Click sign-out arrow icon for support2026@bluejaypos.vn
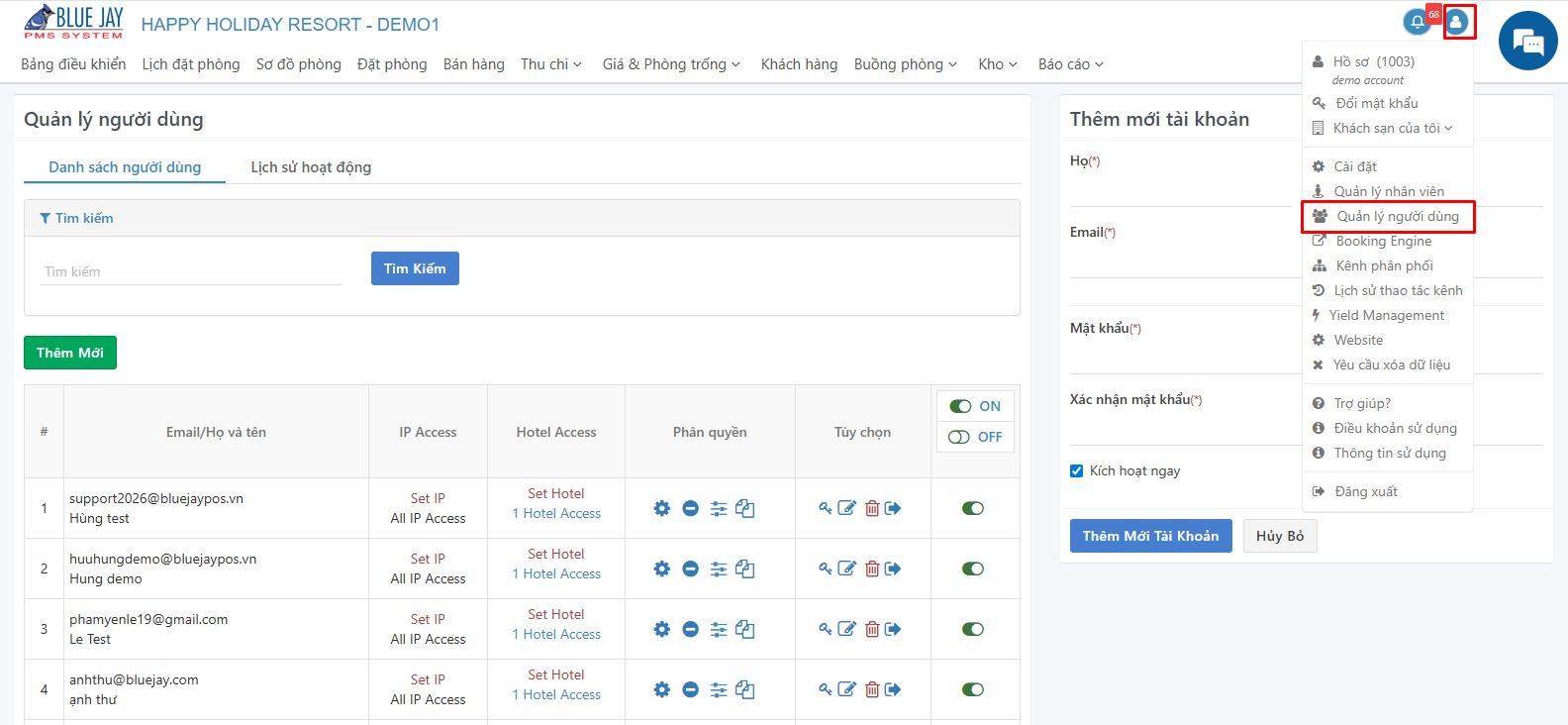The image size is (1568, 725). [893, 508]
